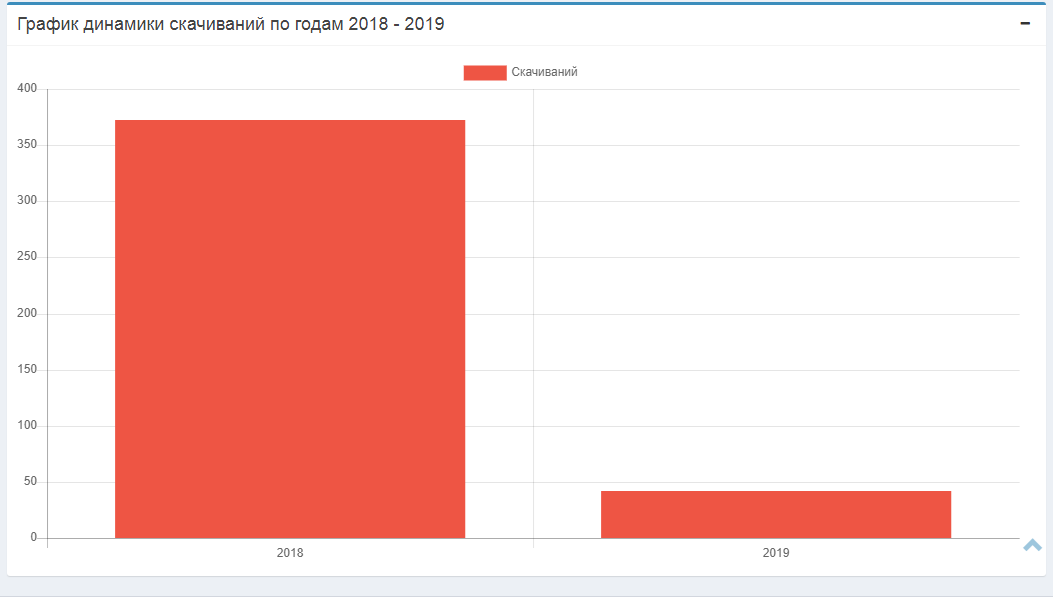Click the red legend color box
The image size is (1053, 600).
[485, 72]
